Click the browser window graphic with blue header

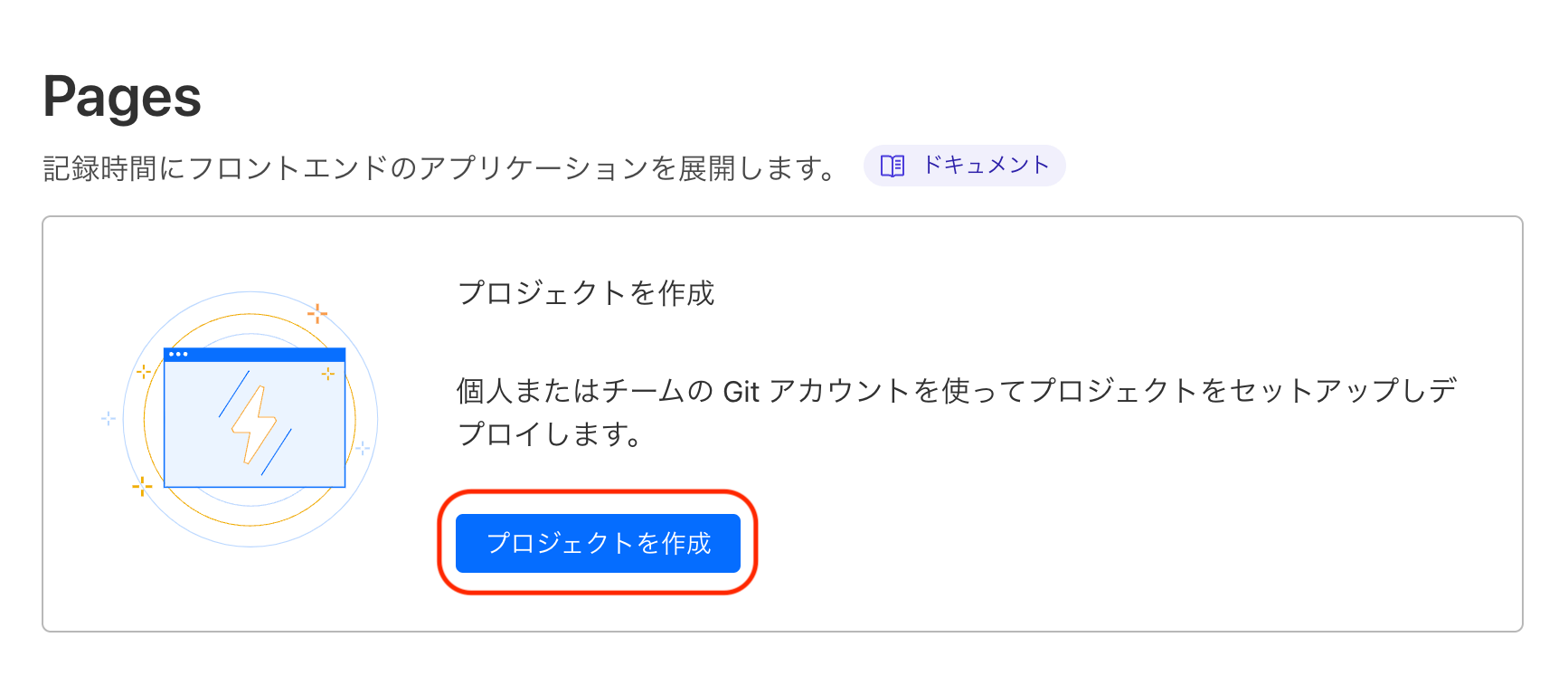[x=254, y=415]
